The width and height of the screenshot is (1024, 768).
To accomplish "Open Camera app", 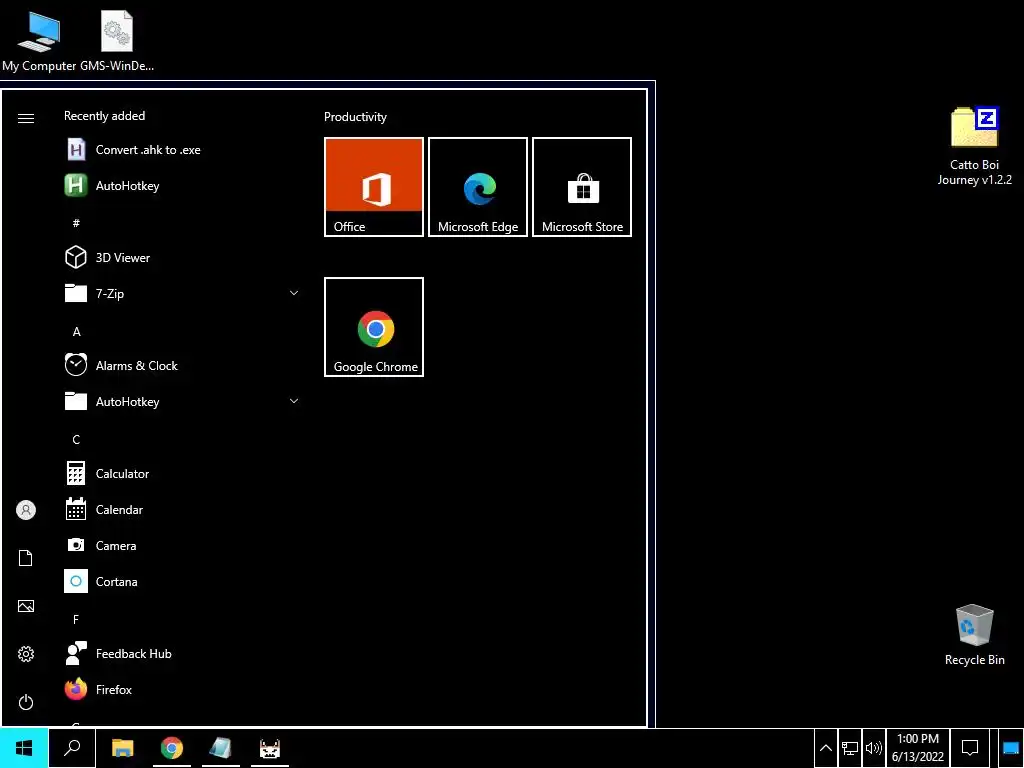I will tap(182, 545).
